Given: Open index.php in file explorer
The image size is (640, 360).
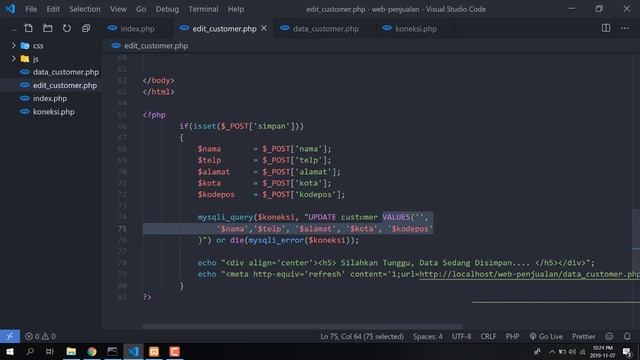Looking at the screenshot, I should click(x=50, y=98).
